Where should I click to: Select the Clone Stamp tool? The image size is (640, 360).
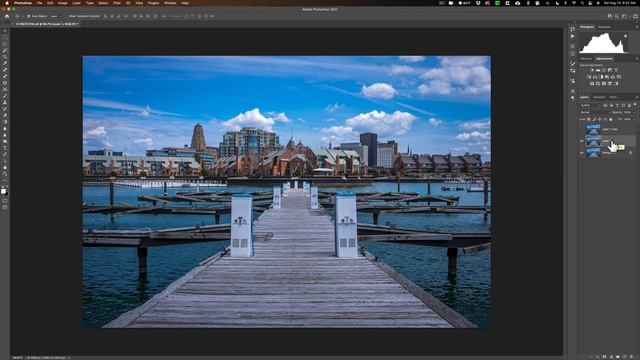(x=5, y=102)
